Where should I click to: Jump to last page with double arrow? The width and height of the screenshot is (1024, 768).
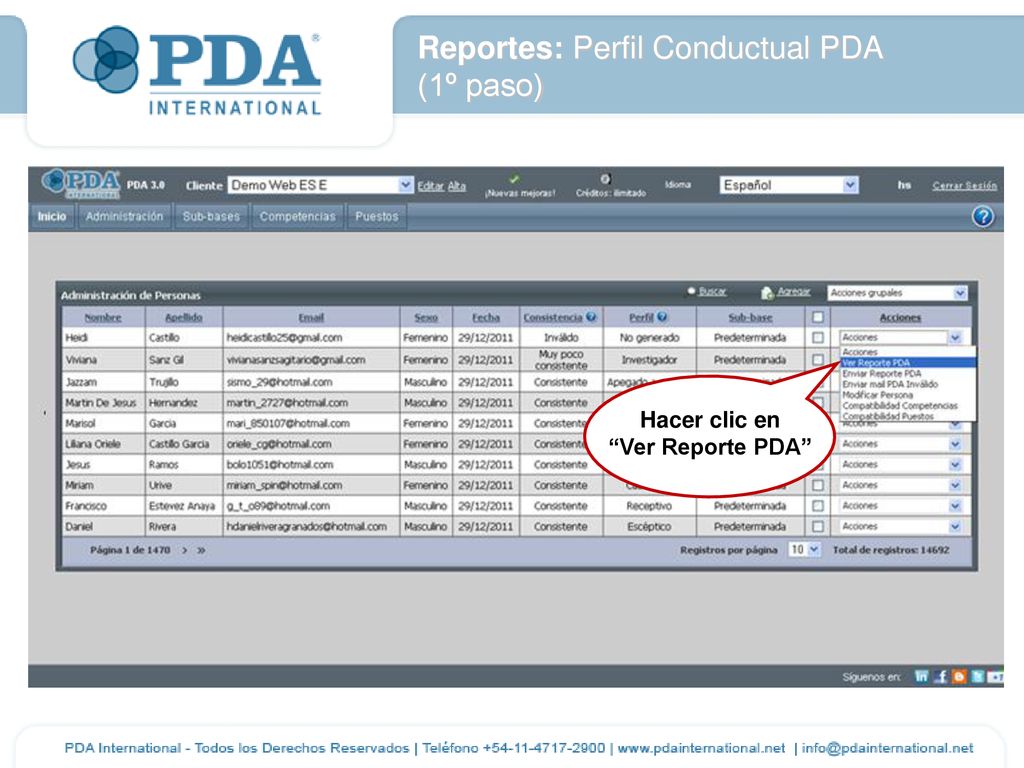pyautogui.click(x=201, y=551)
